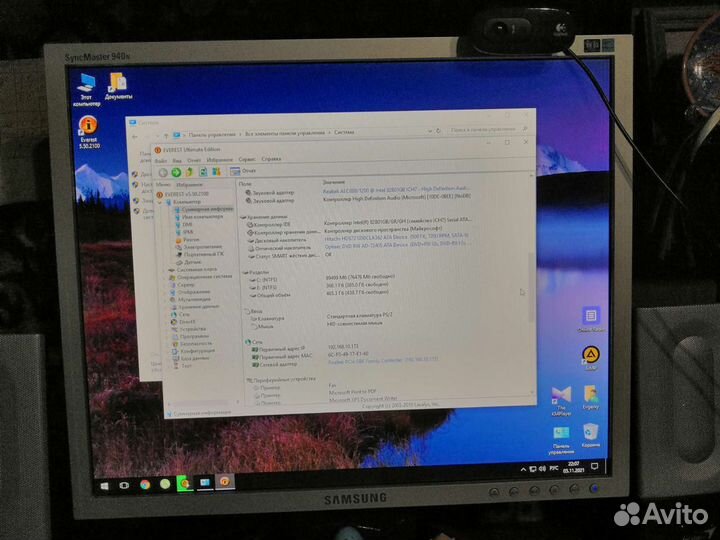Click the Up level arrow in EVEREST toolbar
720x540 pixels.
pyautogui.click(x=189, y=172)
